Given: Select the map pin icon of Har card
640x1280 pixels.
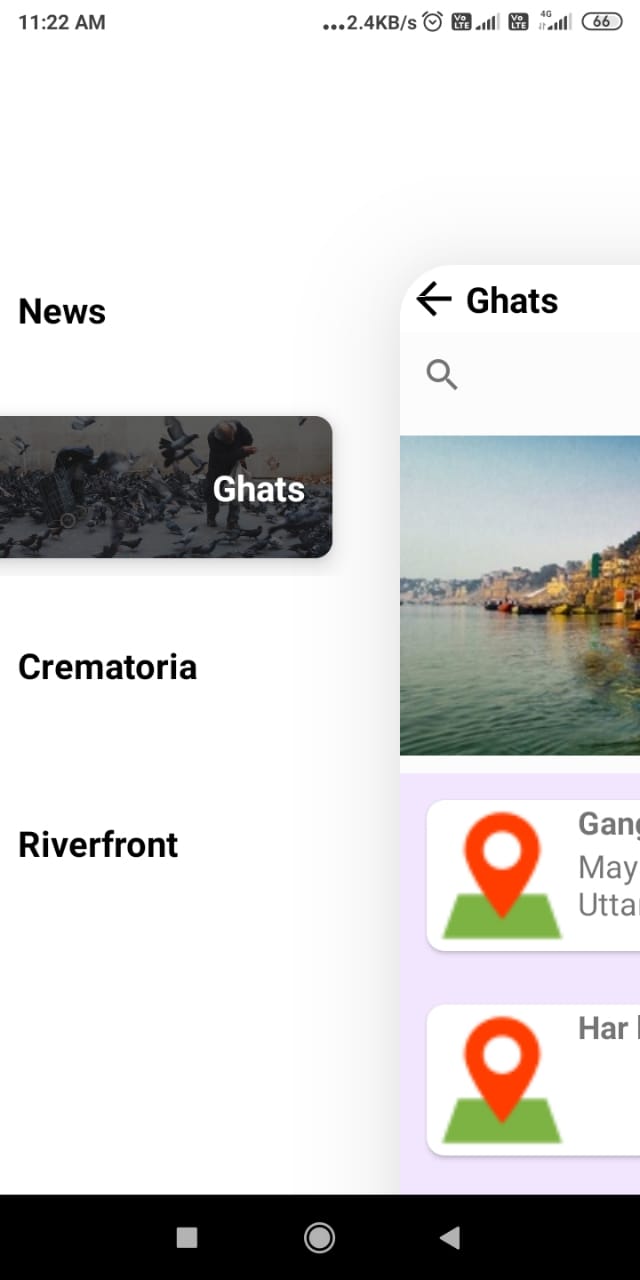Looking at the screenshot, I should [502, 1080].
